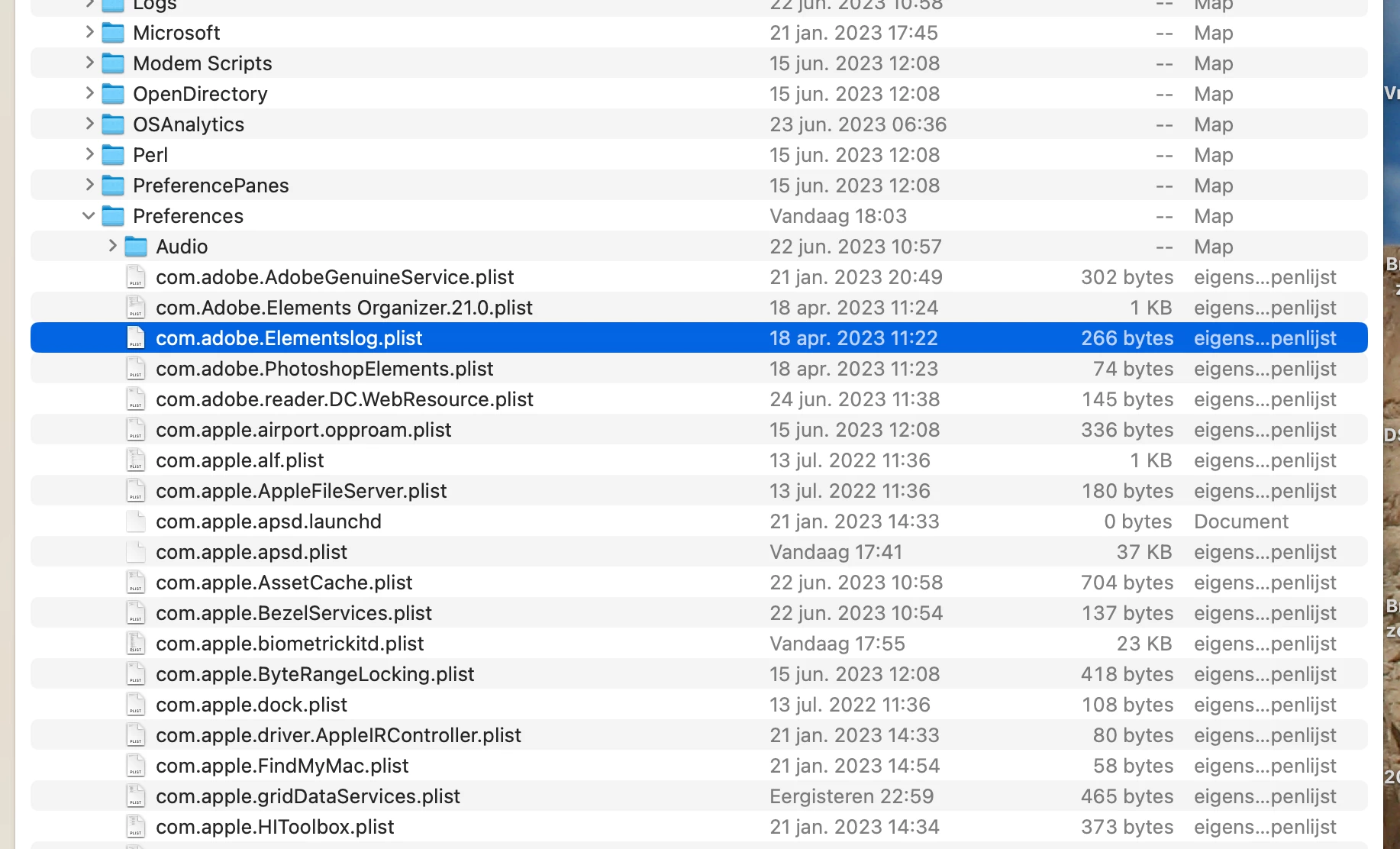Image resolution: width=1400 pixels, height=849 pixels.
Task: Select com.apple.driver.AppleIRController.plist file name
Action: pyautogui.click(x=338, y=735)
